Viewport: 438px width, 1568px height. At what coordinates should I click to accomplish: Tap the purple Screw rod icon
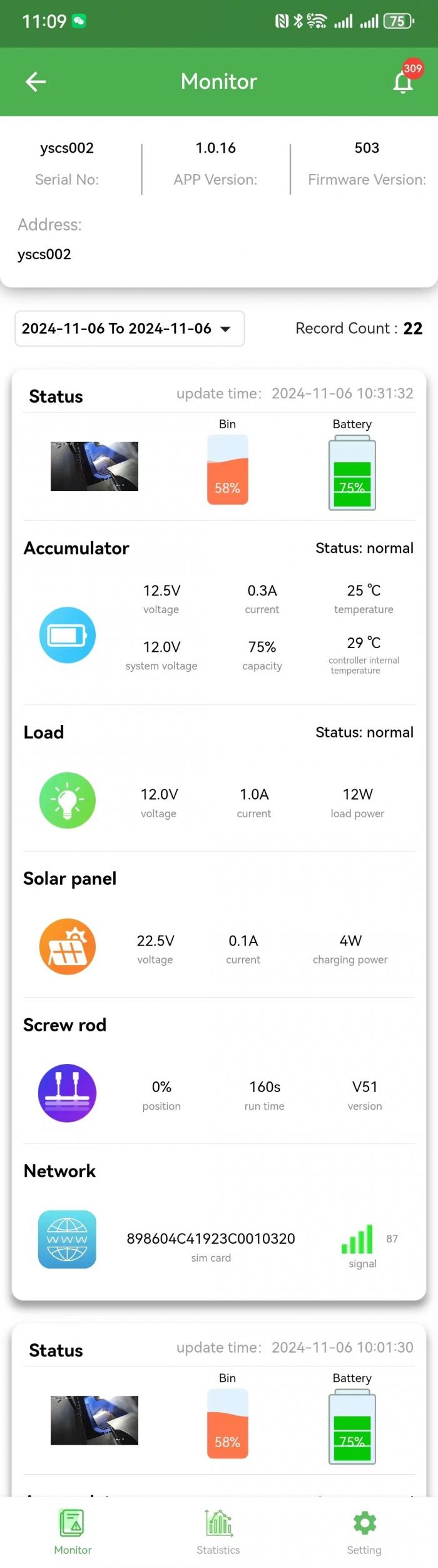click(68, 1093)
